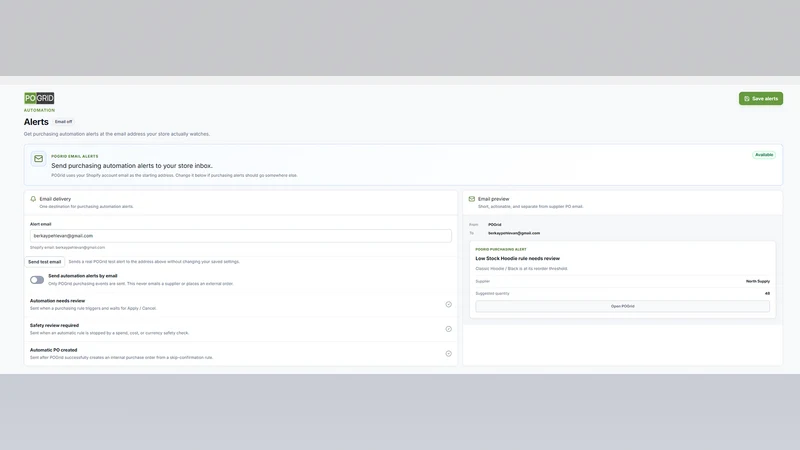The width and height of the screenshot is (800, 450).
Task: Click the 'Automation needs review' label
Action: [x=58, y=301]
